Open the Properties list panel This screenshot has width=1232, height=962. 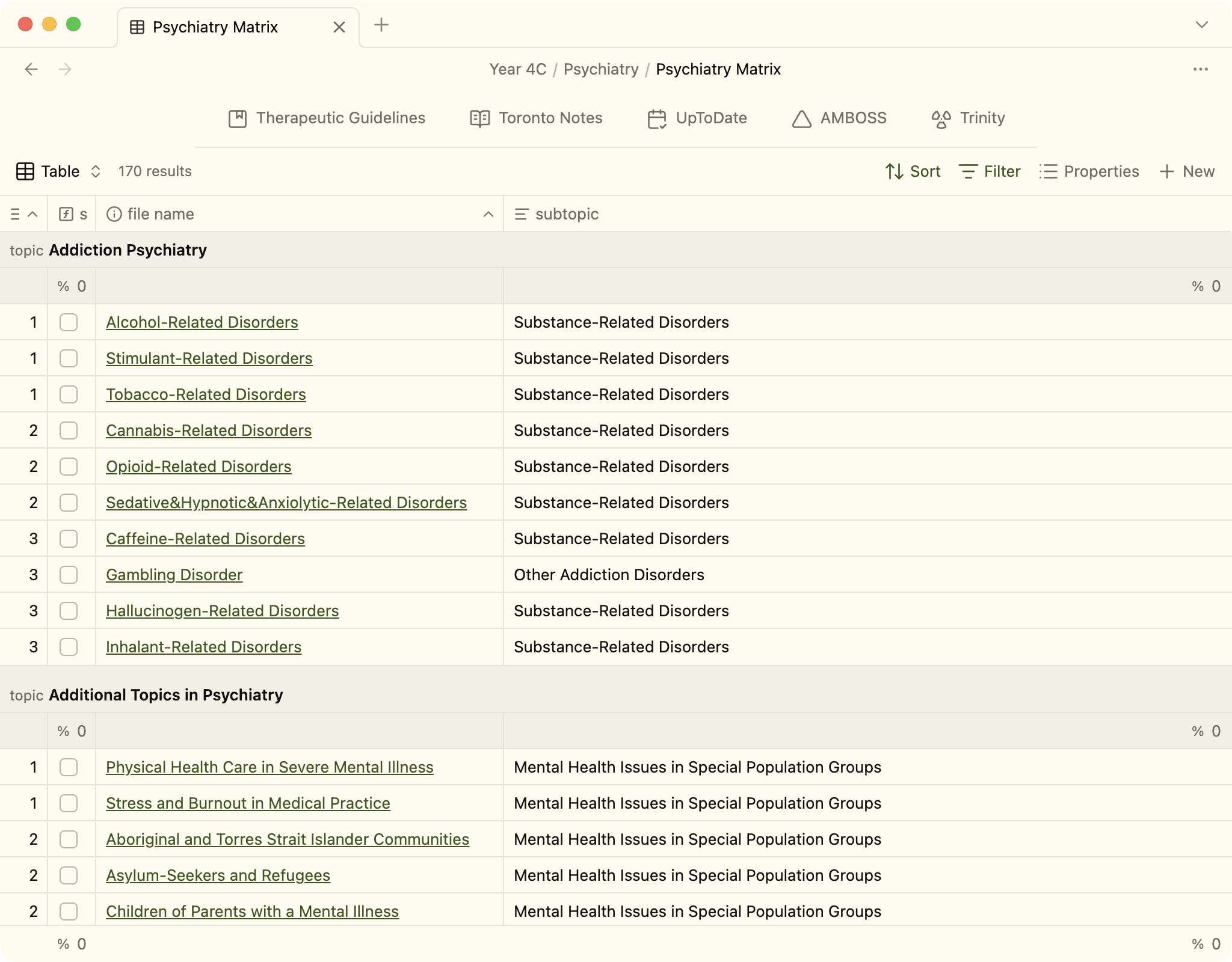(x=1089, y=171)
